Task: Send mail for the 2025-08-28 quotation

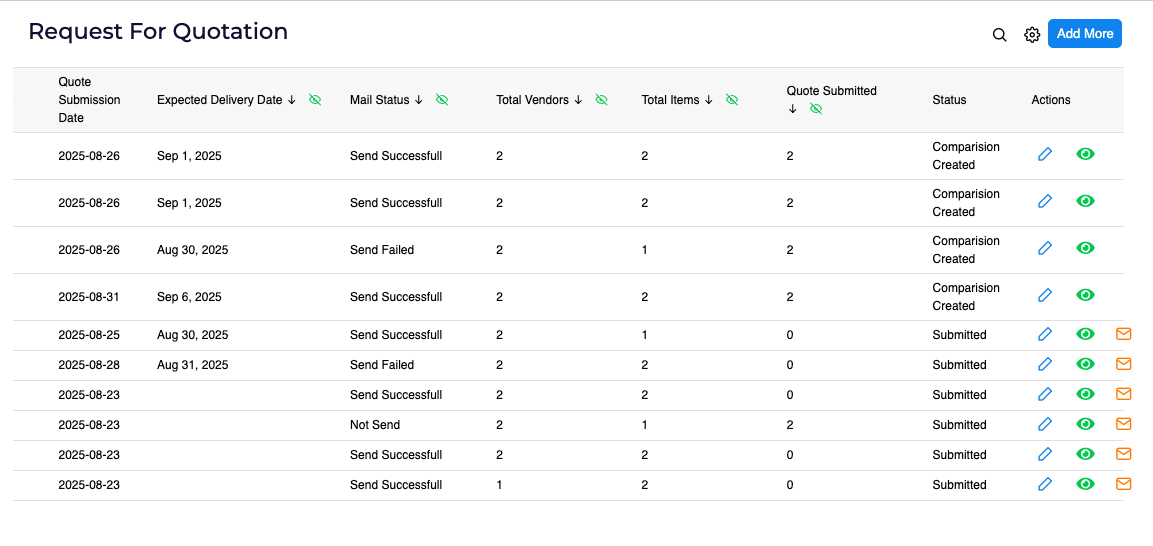Action: tap(1123, 364)
